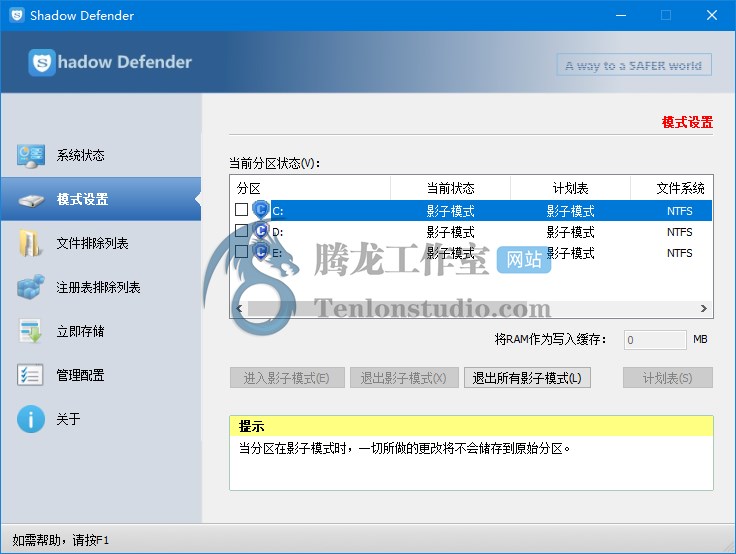This screenshot has width=736, height=554.
Task: Click the 系统状态 monitor icon
Action: click(31, 156)
